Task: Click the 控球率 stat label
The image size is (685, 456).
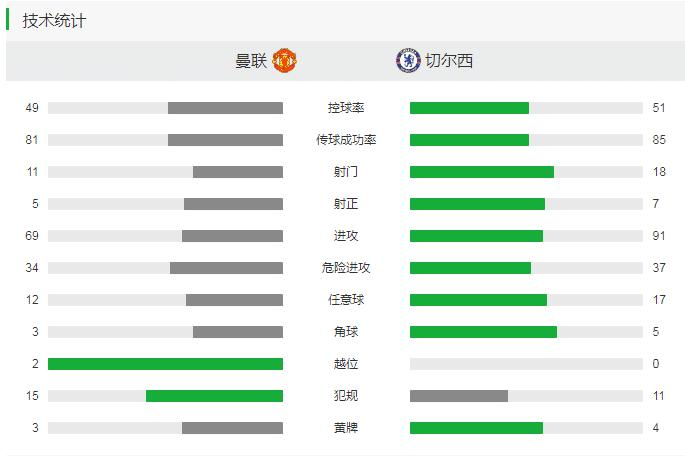Action: click(x=346, y=108)
